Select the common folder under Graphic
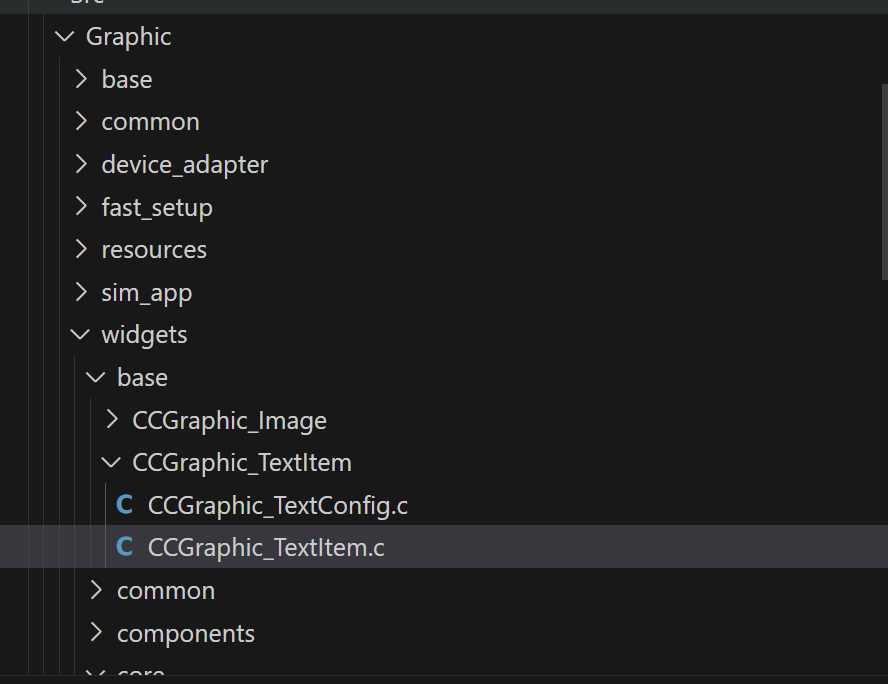This screenshot has width=888, height=684. [x=150, y=122]
